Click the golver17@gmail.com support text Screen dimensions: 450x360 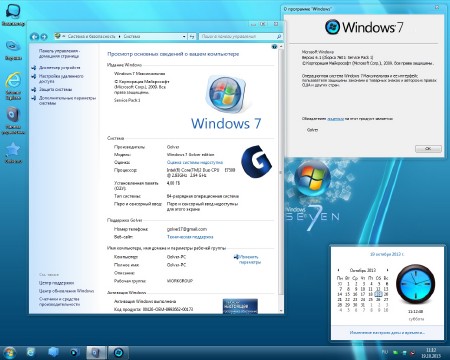tap(187, 229)
